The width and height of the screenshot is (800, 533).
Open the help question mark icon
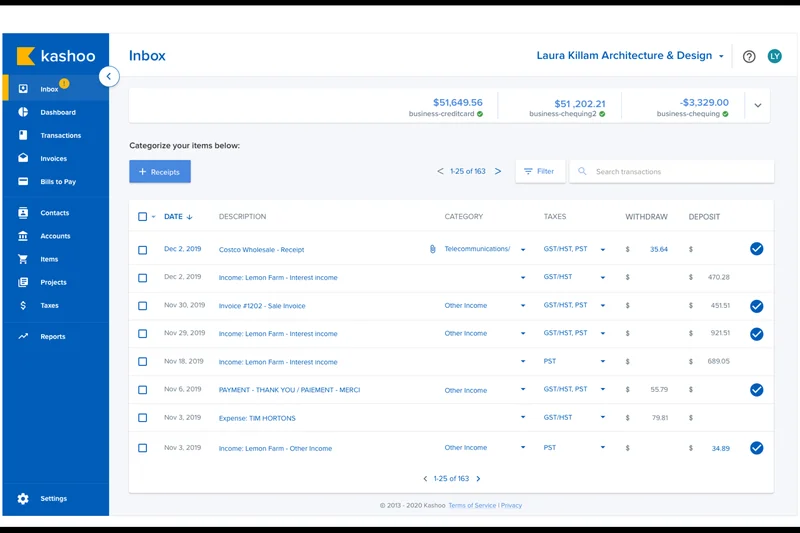tap(749, 57)
